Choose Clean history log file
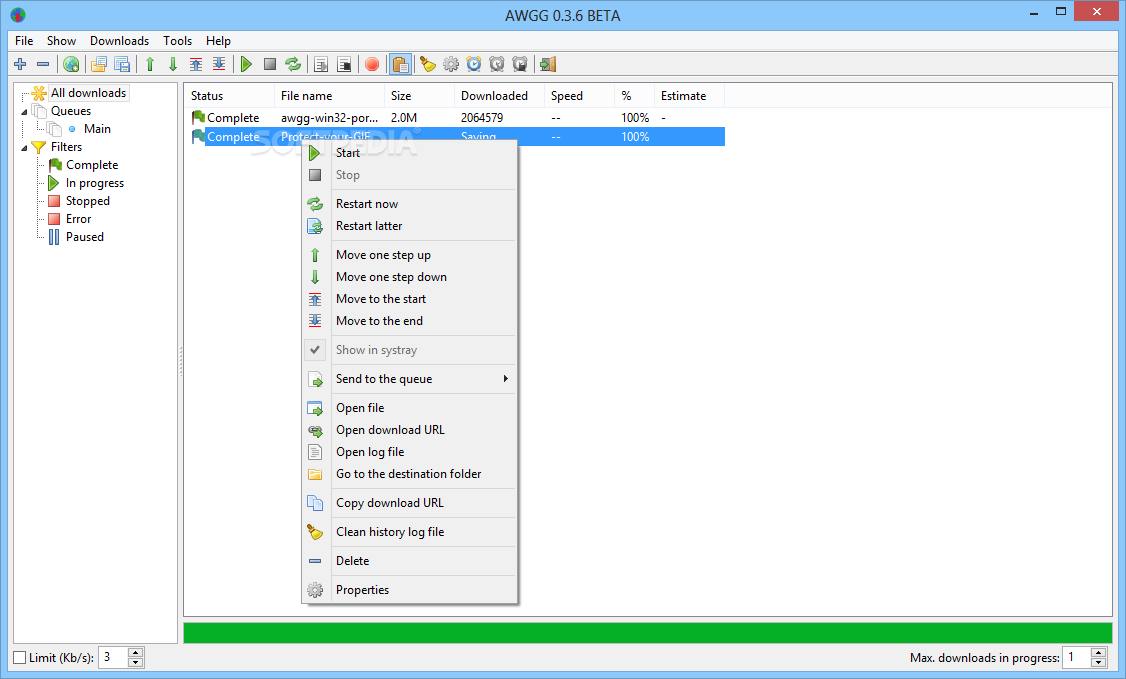Image resolution: width=1126 pixels, height=679 pixels. 409,532
